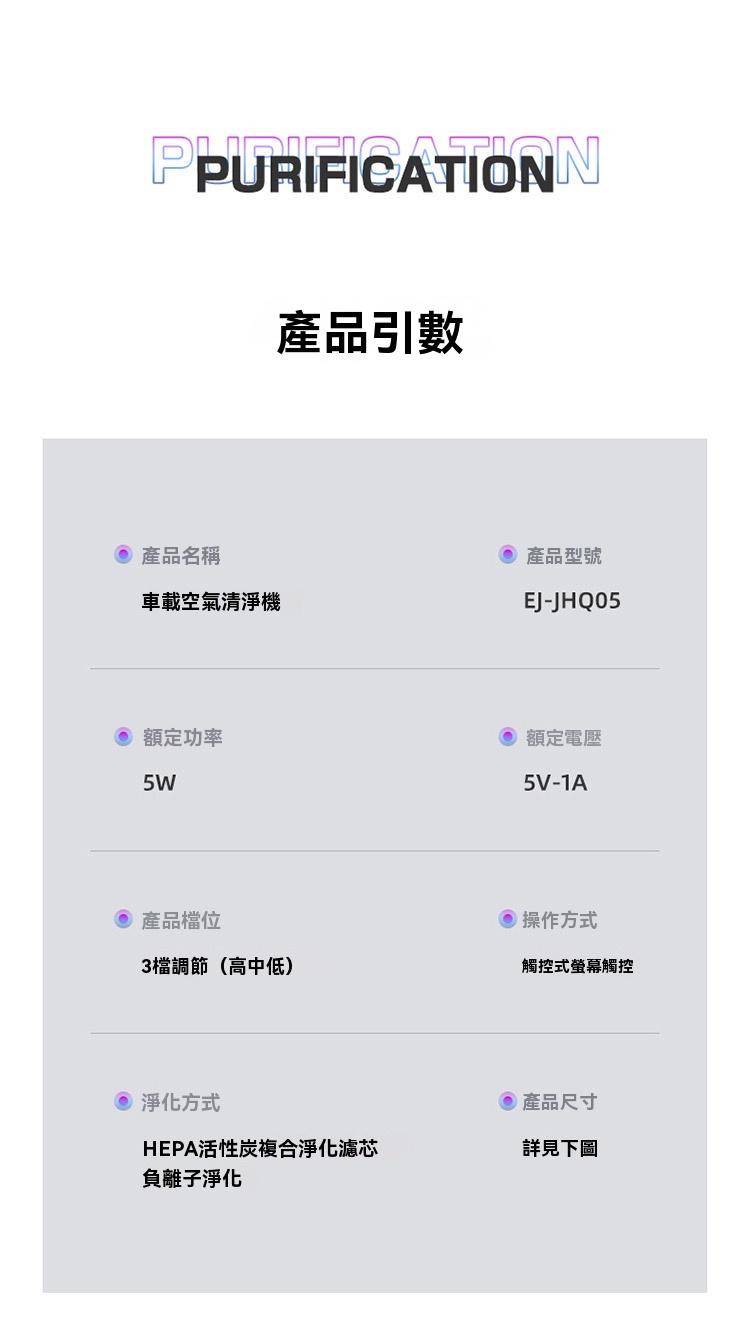
Task: Click the product name 車載空氣清淨機
Action: point(211,602)
